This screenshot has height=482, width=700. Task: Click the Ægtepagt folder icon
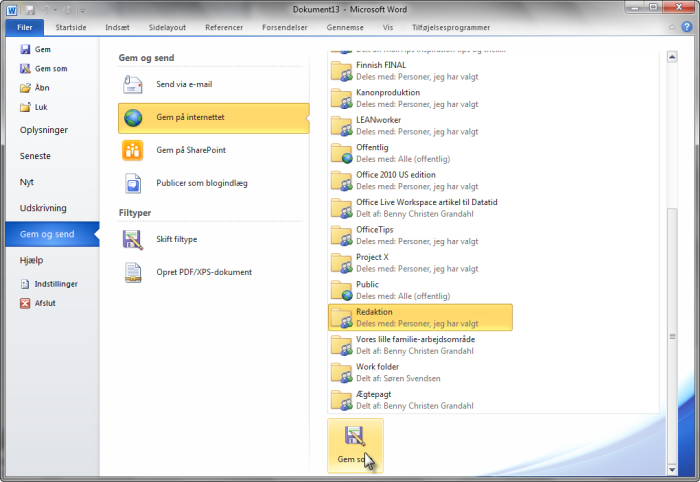[342, 400]
